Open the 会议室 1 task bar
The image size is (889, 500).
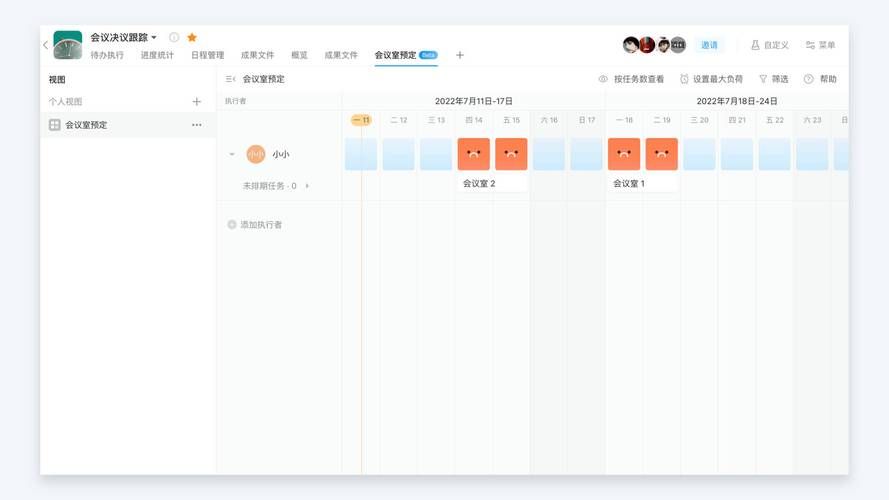643,183
